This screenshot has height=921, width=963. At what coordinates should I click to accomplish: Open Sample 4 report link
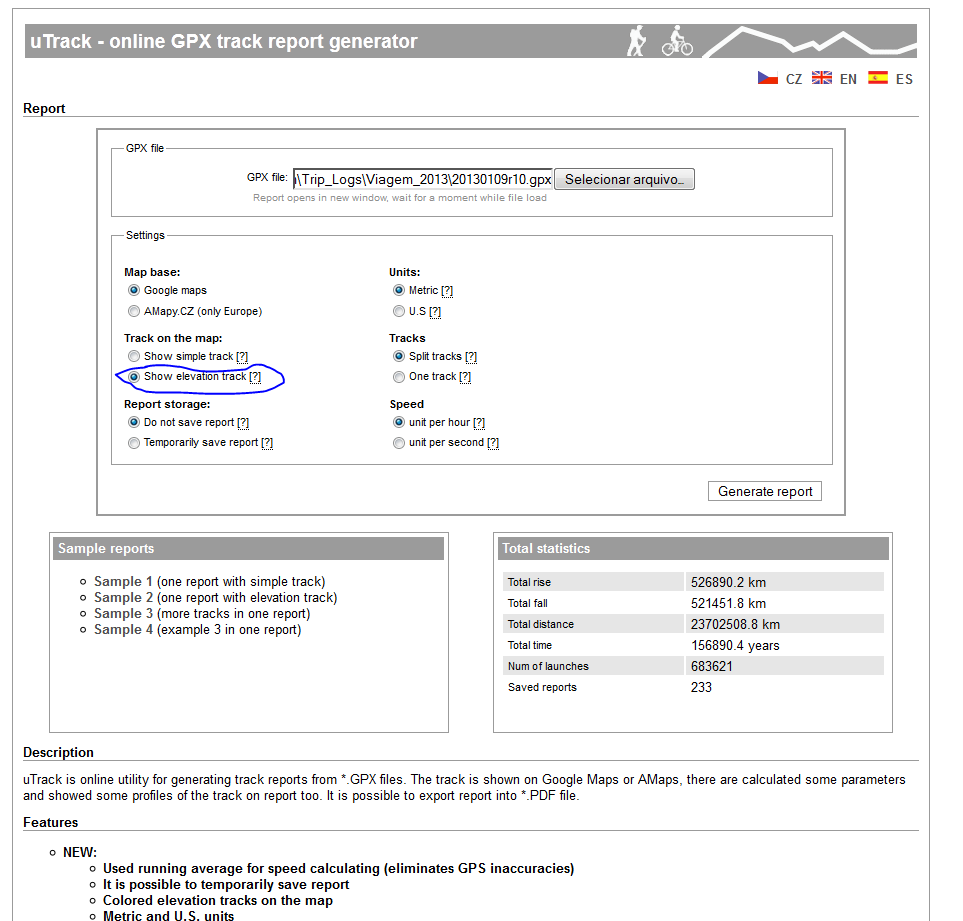pyautogui.click(x=124, y=629)
